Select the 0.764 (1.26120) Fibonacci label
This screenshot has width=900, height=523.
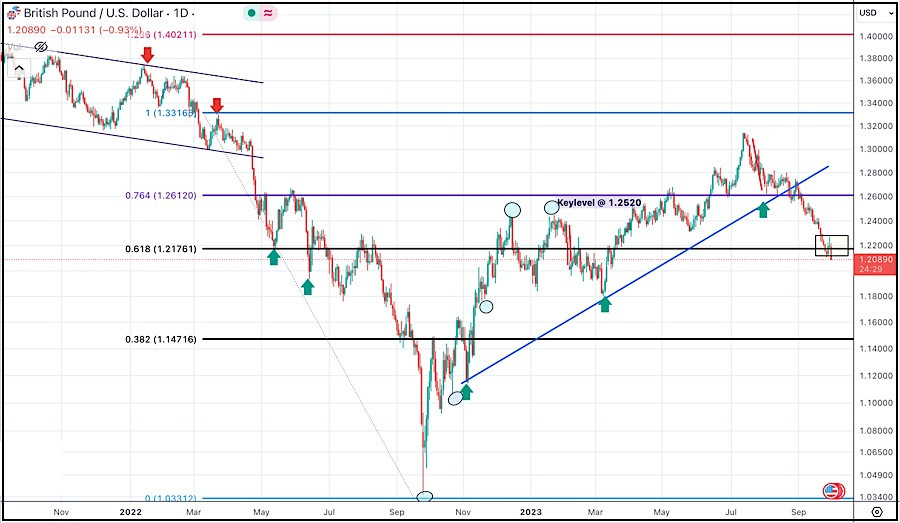point(161,195)
